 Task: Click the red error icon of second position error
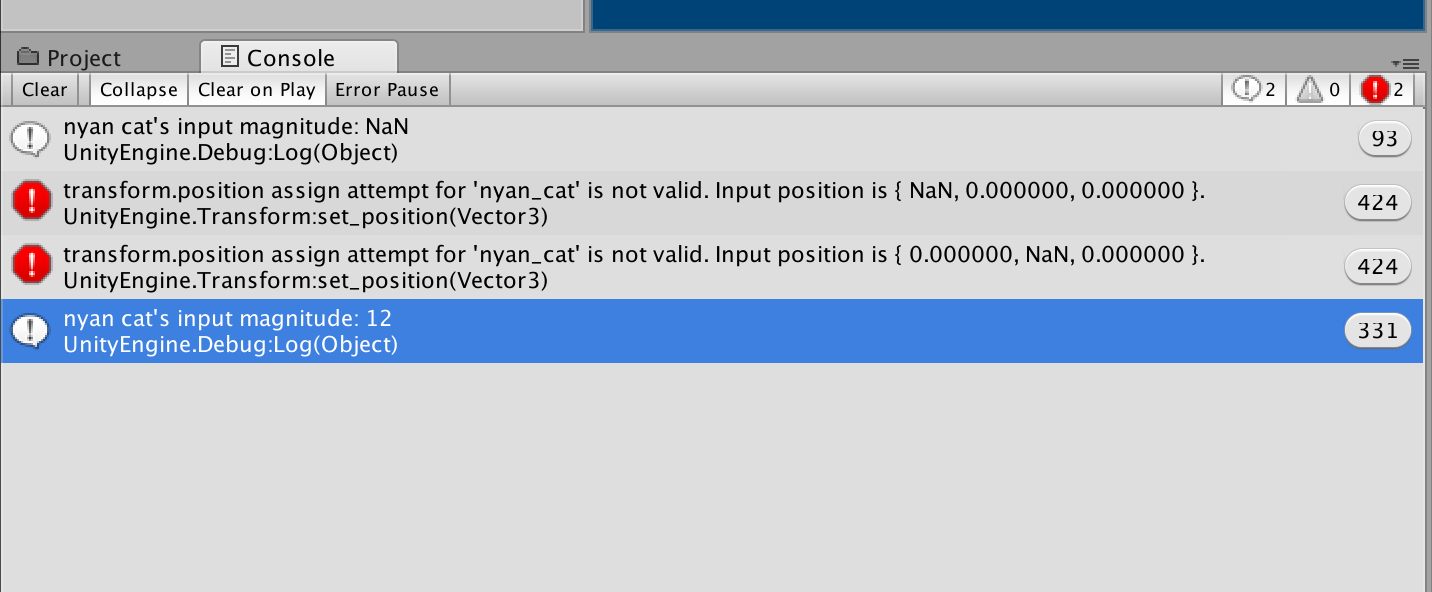[31, 267]
